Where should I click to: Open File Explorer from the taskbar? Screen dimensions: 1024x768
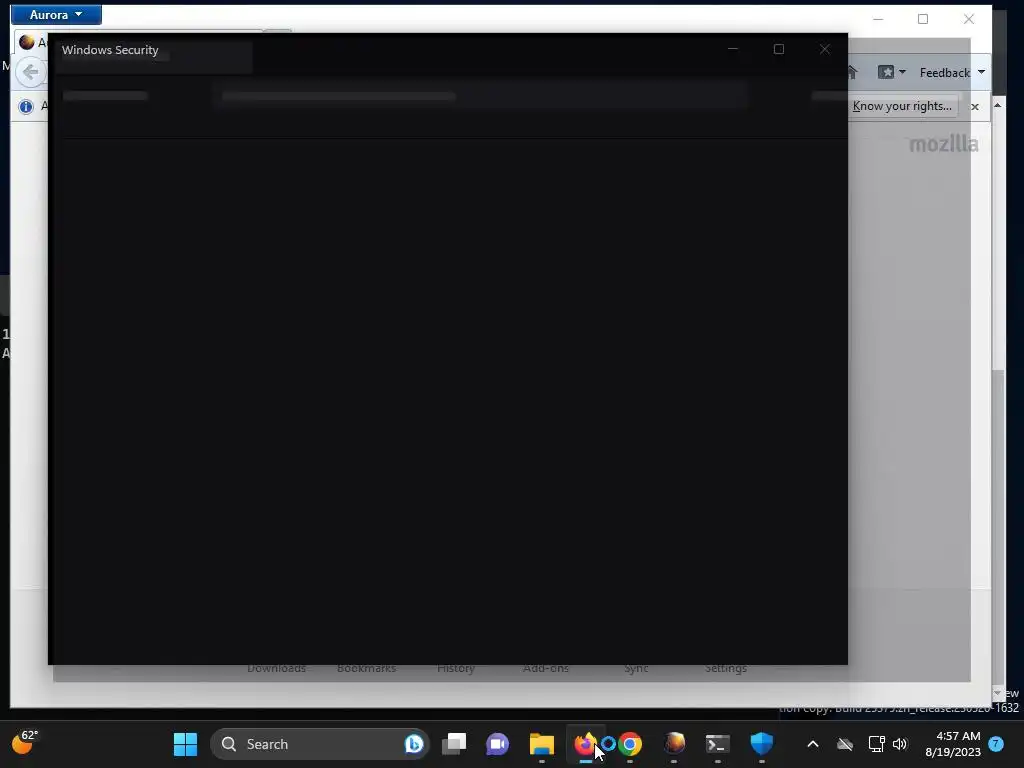tap(541, 744)
